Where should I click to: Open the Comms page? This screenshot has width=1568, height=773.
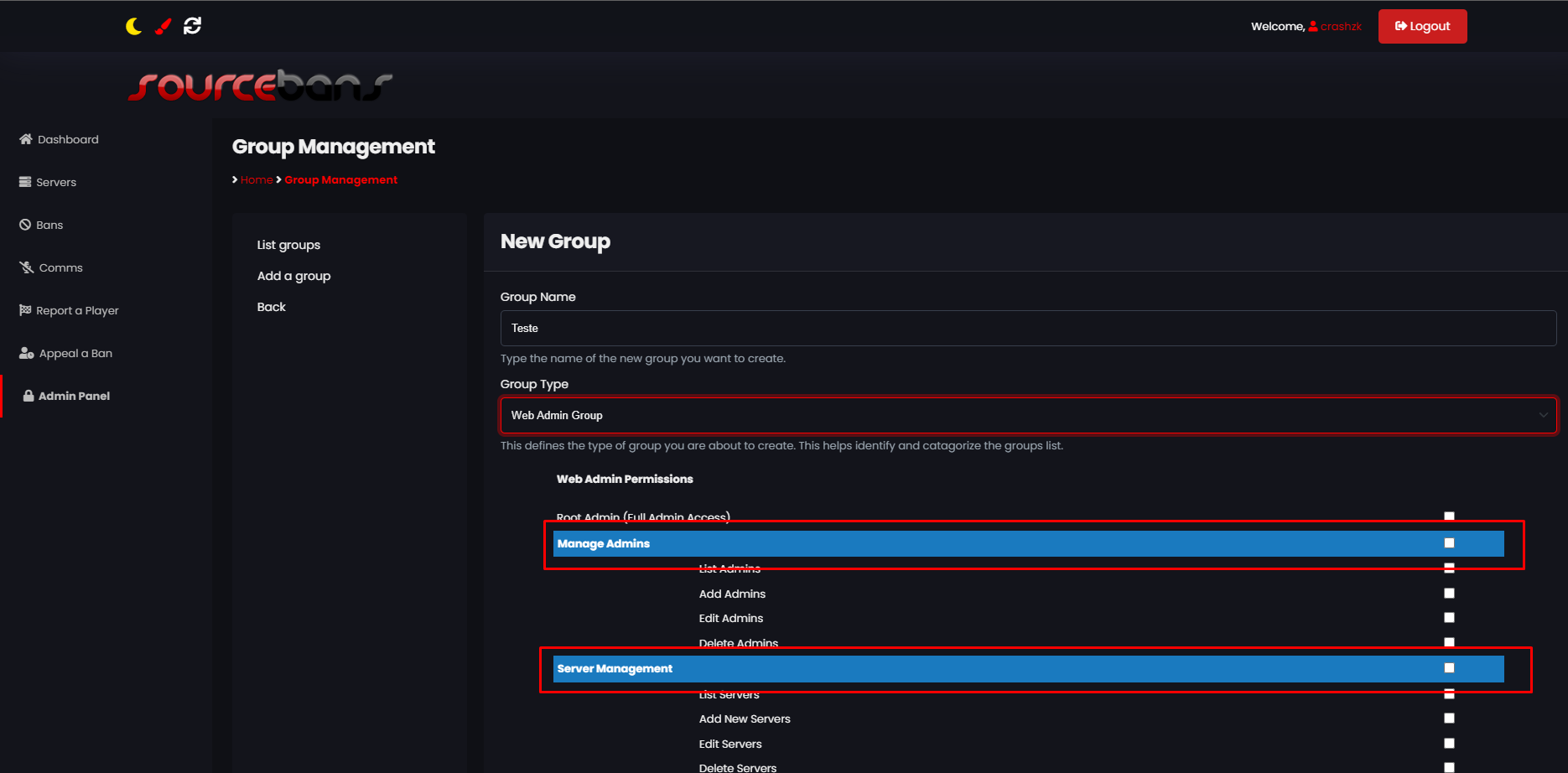coord(51,267)
